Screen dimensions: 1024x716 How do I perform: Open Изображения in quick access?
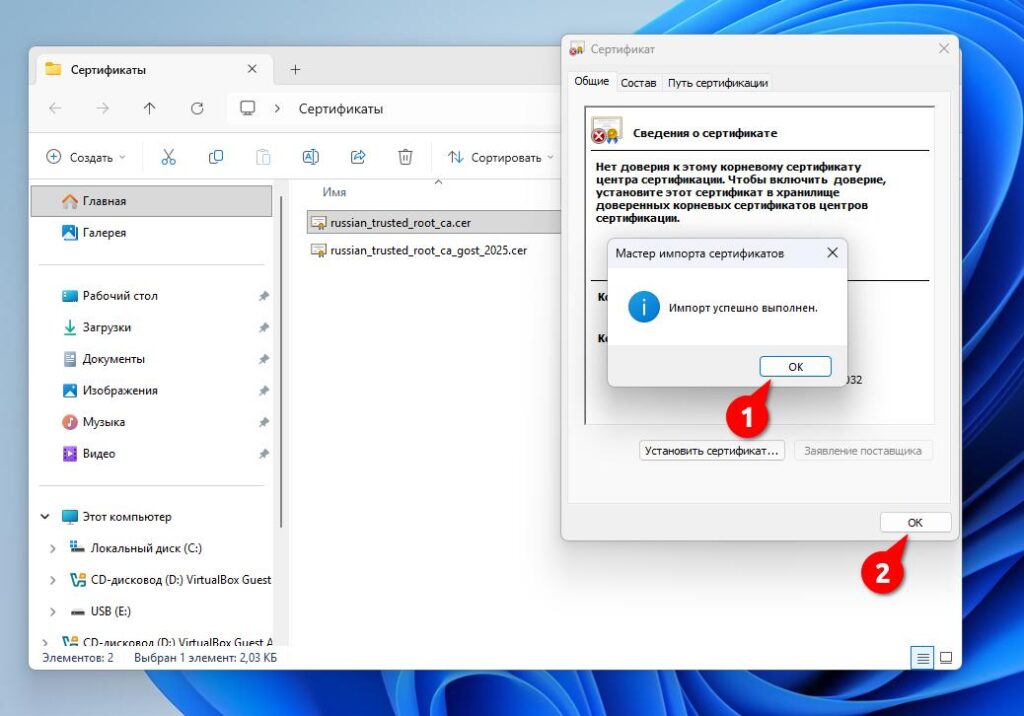tap(152, 391)
